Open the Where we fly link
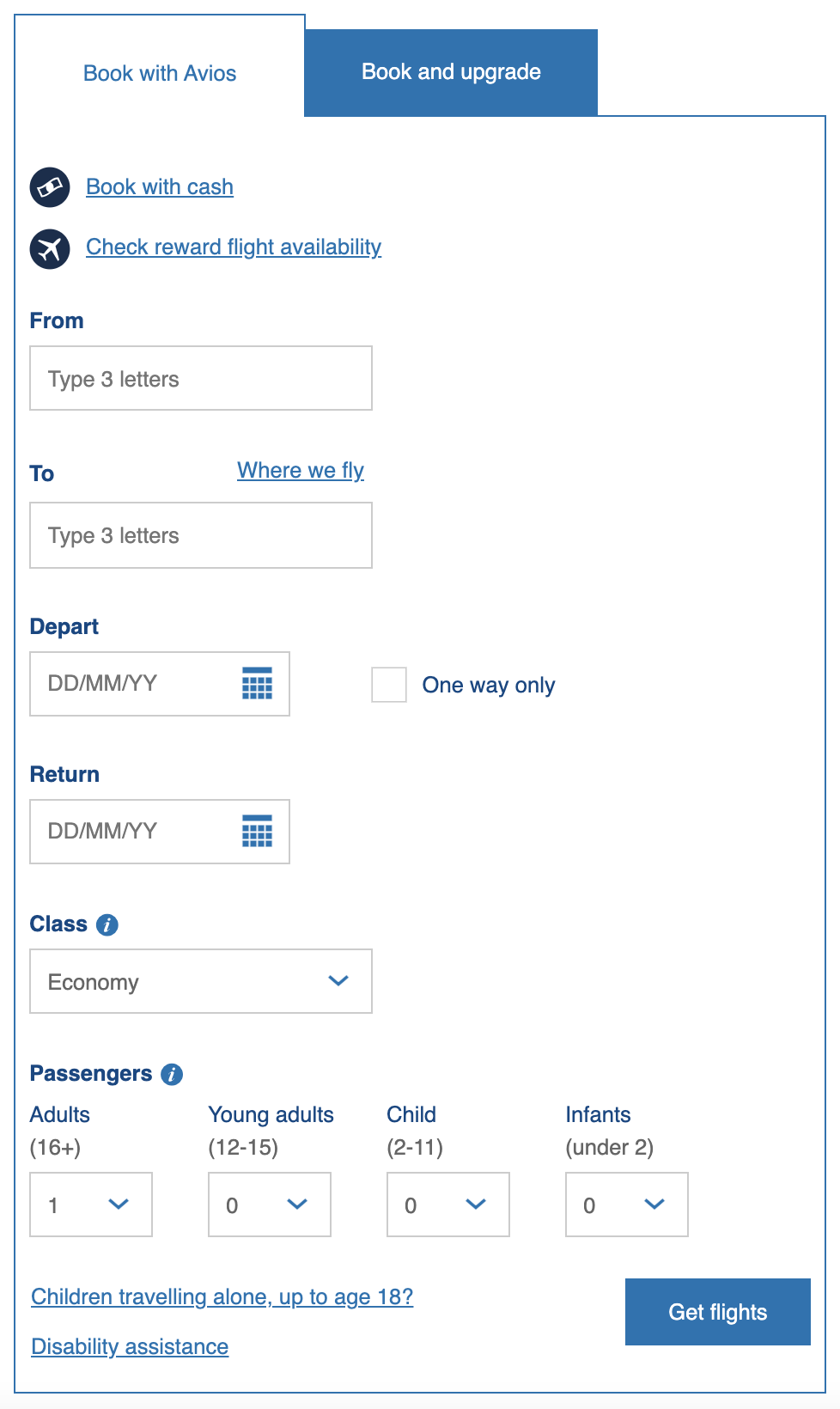This screenshot has width=840, height=1409. [x=301, y=471]
